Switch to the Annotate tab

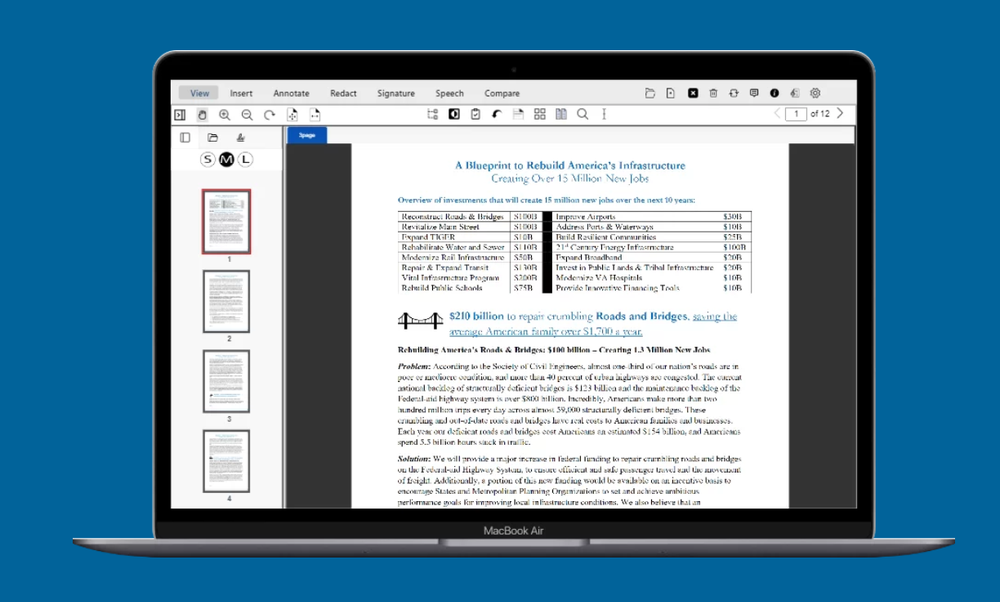click(x=290, y=92)
